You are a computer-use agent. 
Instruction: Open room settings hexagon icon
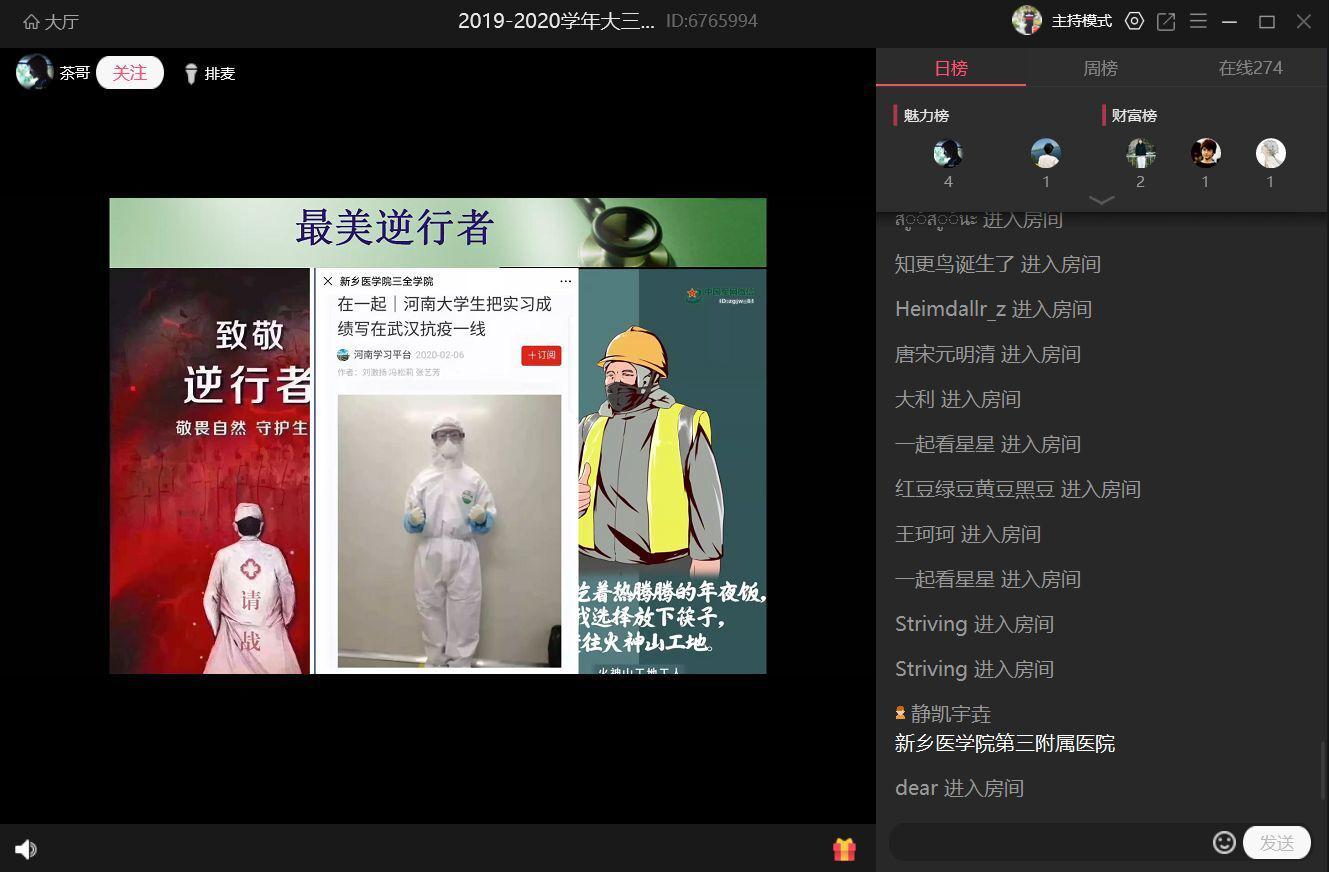click(1134, 21)
